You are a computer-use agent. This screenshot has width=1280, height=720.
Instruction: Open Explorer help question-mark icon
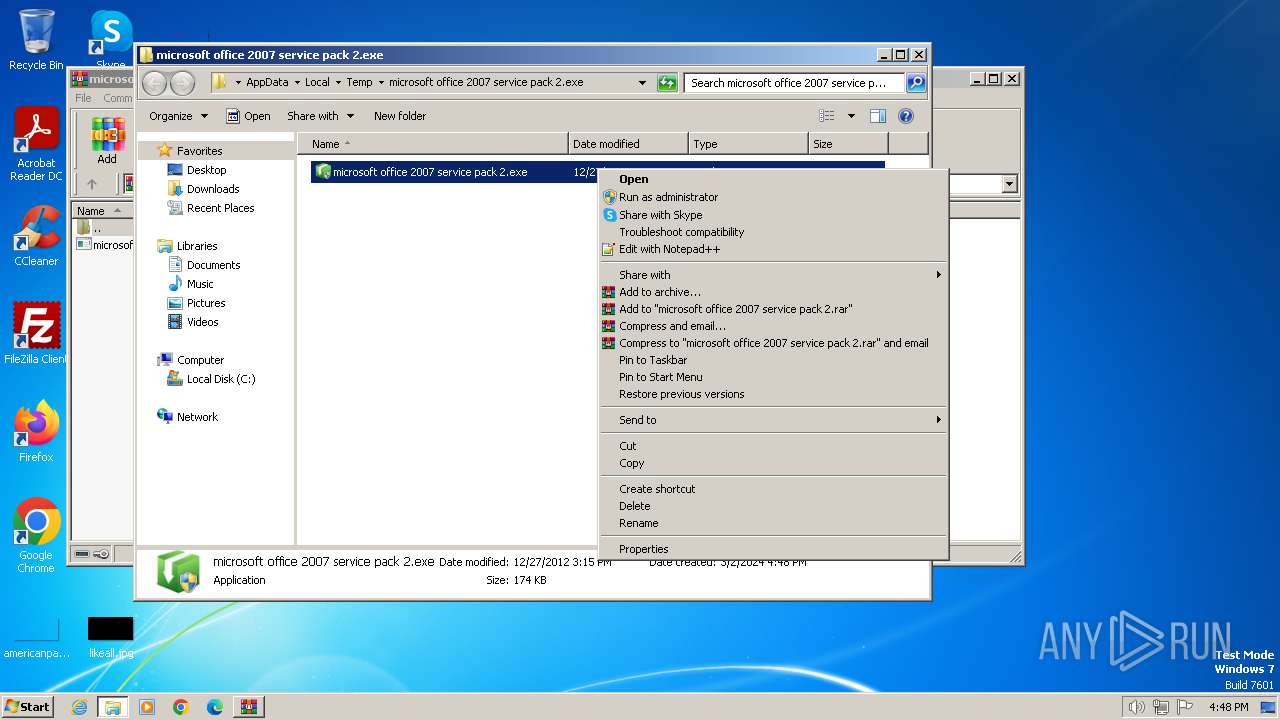point(906,116)
